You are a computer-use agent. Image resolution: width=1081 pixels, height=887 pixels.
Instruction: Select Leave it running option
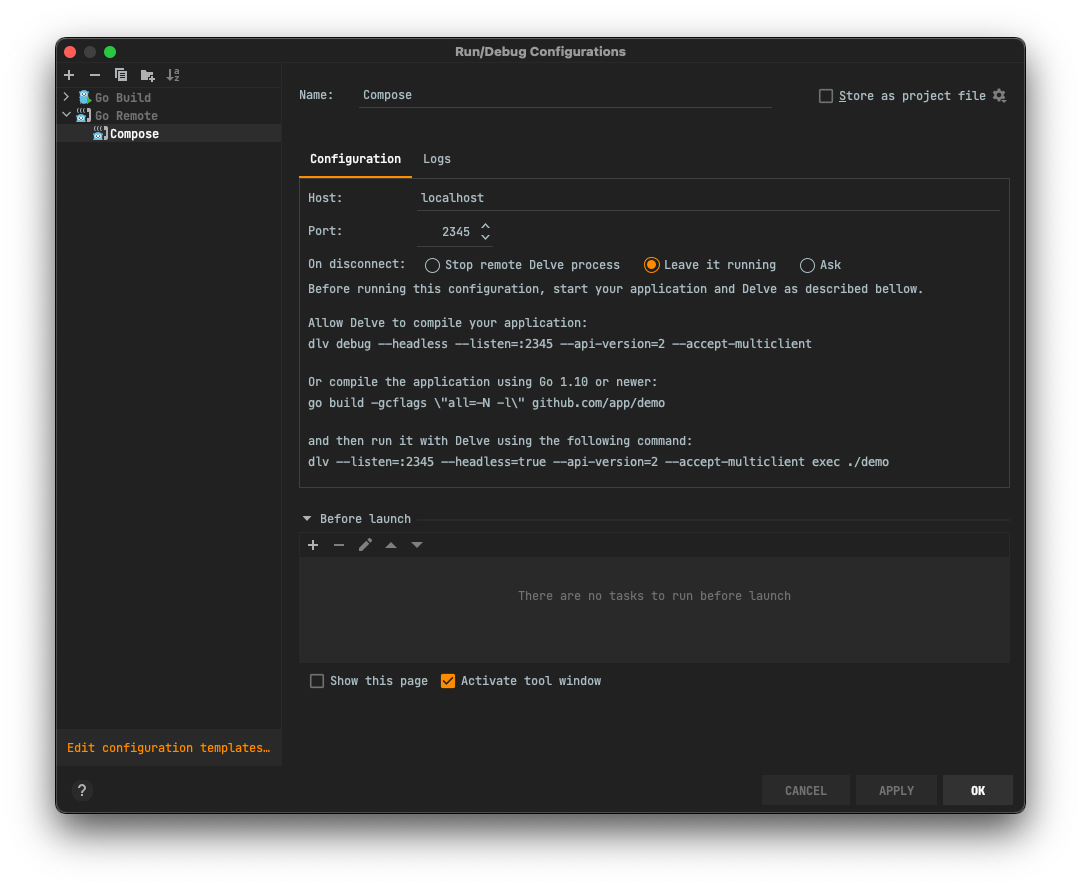pyautogui.click(x=651, y=265)
